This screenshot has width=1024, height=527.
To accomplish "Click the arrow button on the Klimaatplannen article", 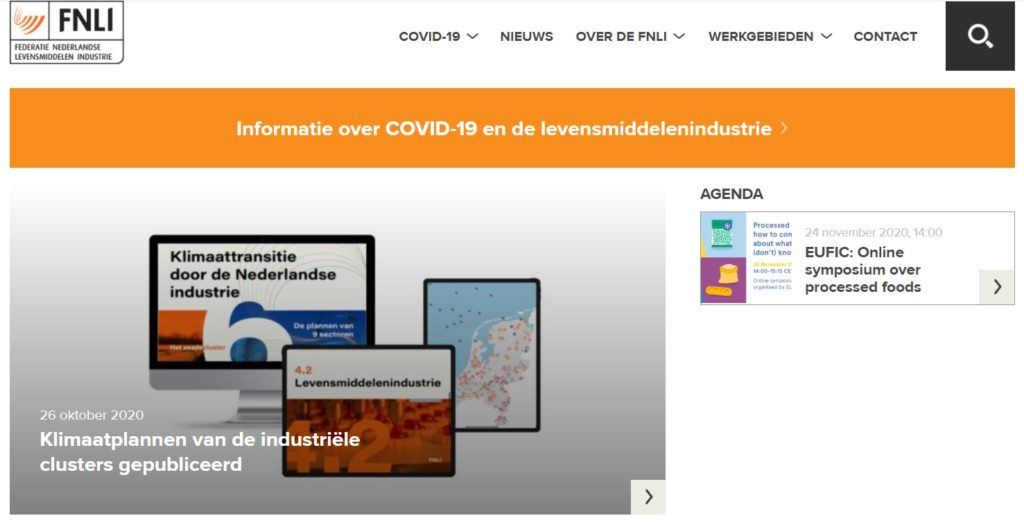I will point(648,497).
